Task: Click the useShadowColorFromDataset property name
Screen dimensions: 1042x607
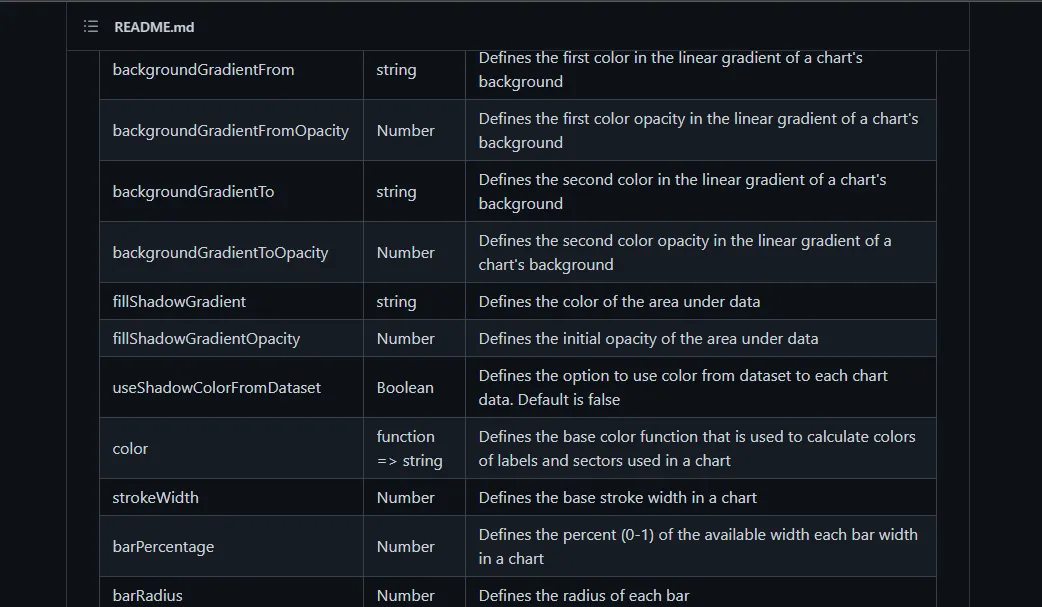Action: 216,388
